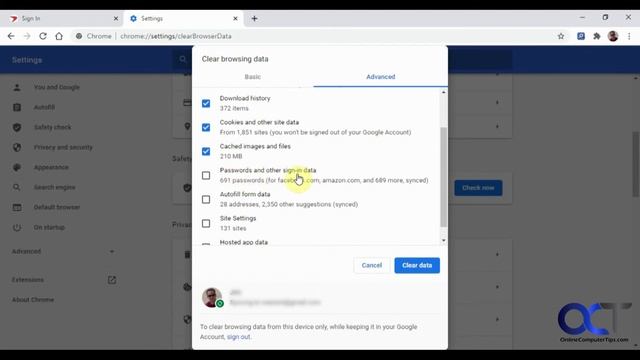The height and width of the screenshot is (360, 640).
Task: Uncheck Cached images and files
Action: pos(206,151)
